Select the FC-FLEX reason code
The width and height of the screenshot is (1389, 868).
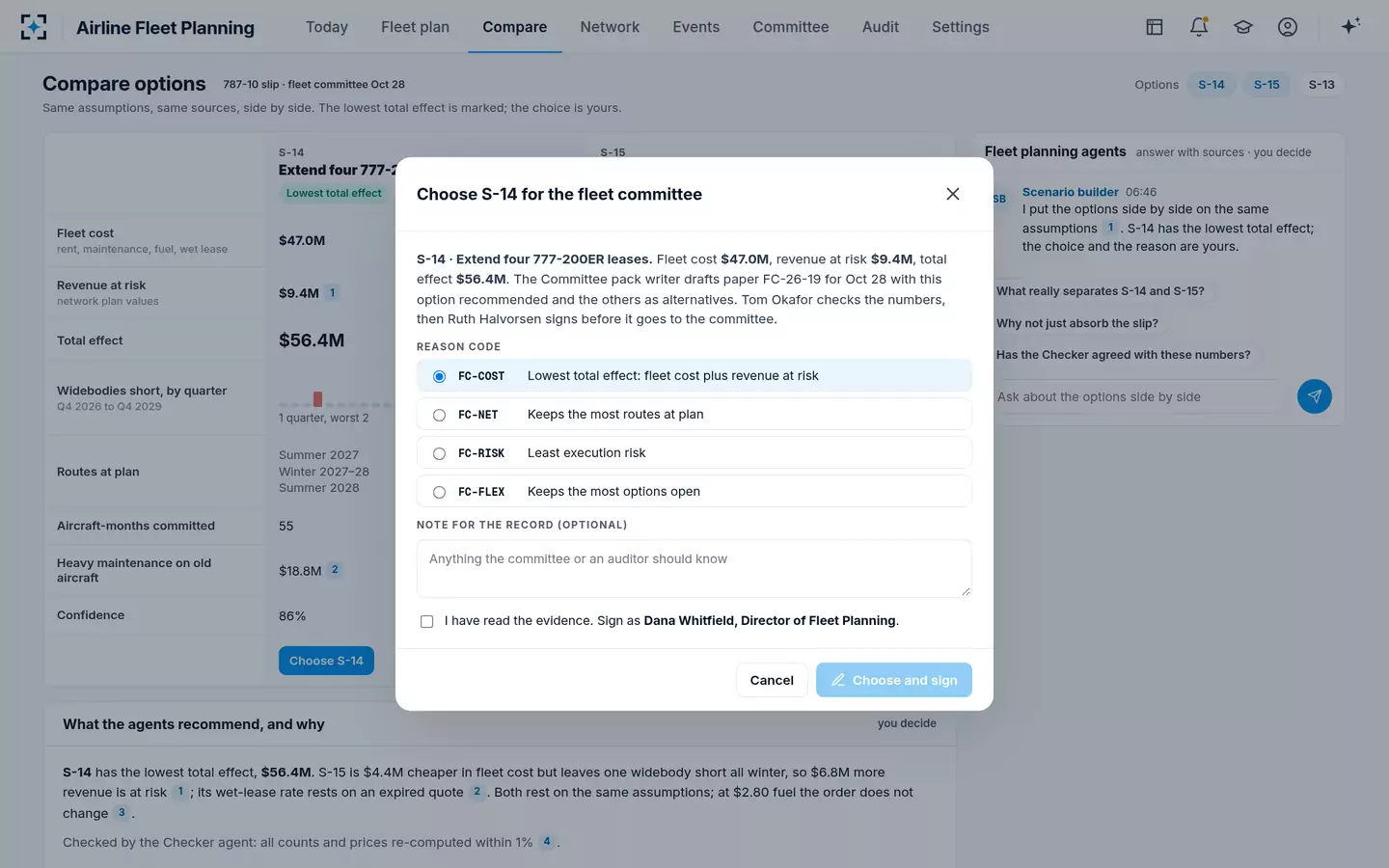point(694,492)
